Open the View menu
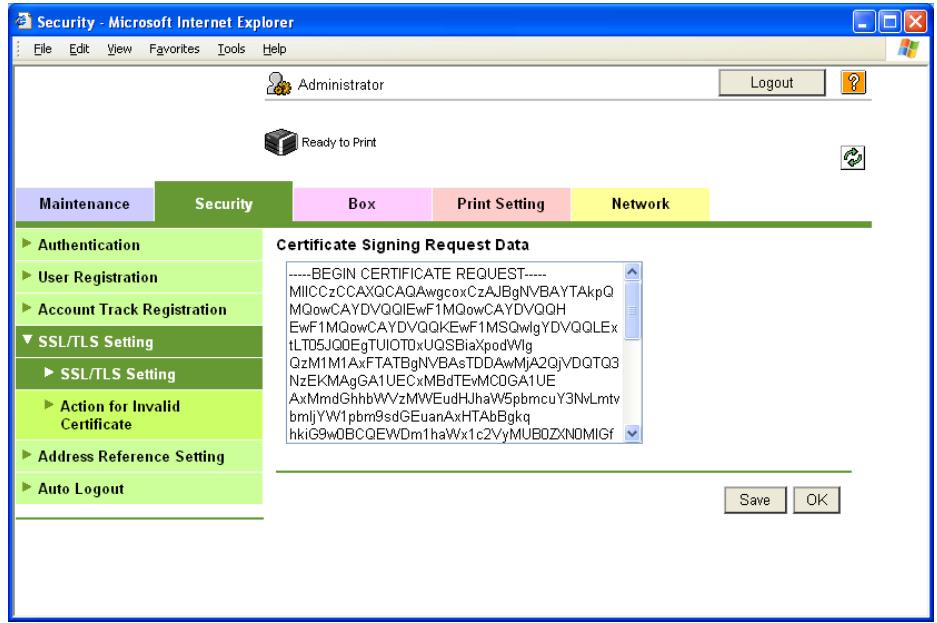The height and width of the screenshot is (623, 937). [x=120, y=49]
